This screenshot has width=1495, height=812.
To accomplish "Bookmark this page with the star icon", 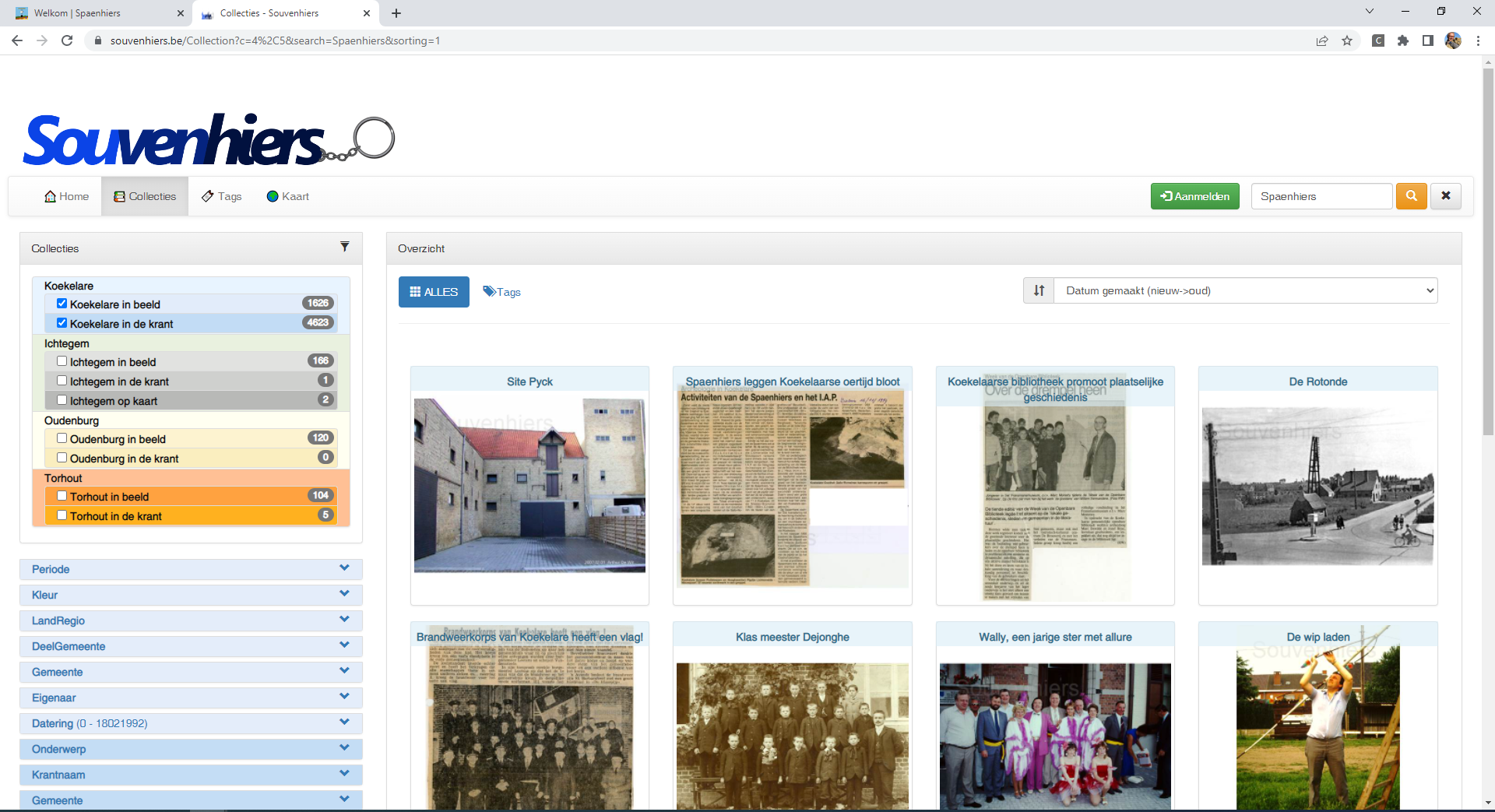I will (1347, 40).
